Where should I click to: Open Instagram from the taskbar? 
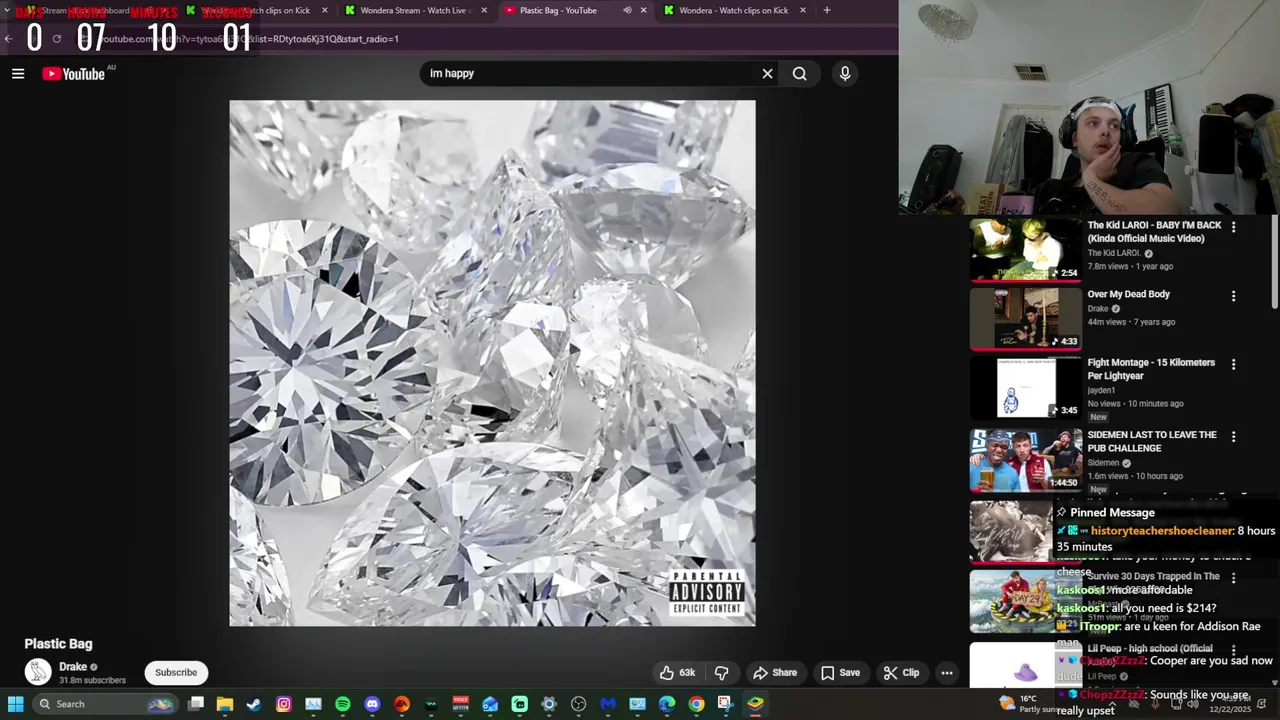coord(284,704)
